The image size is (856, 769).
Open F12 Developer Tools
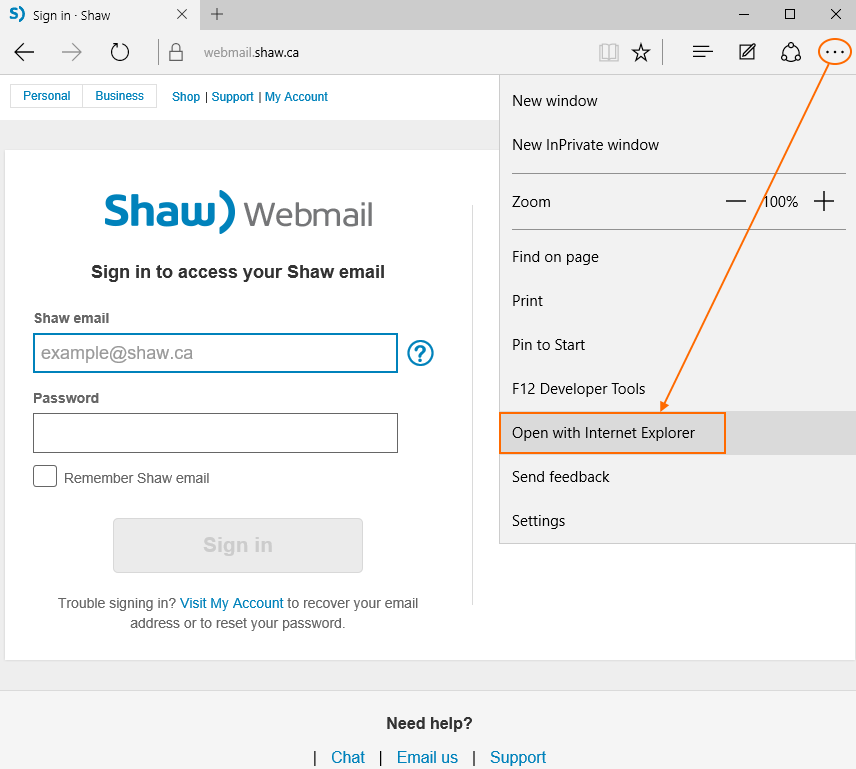(677, 389)
